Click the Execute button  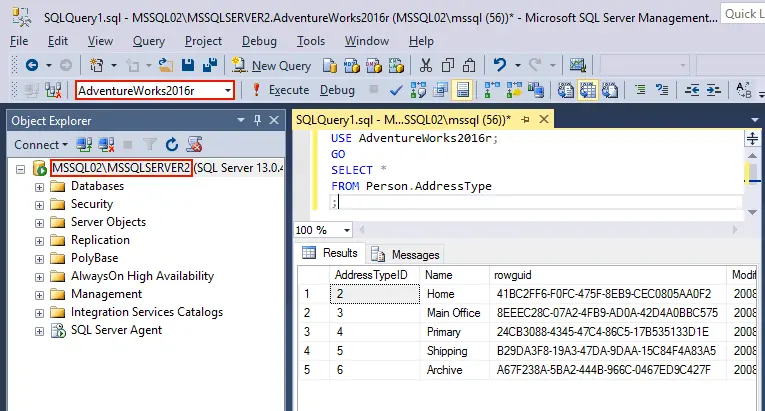pyautogui.click(x=281, y=90)
